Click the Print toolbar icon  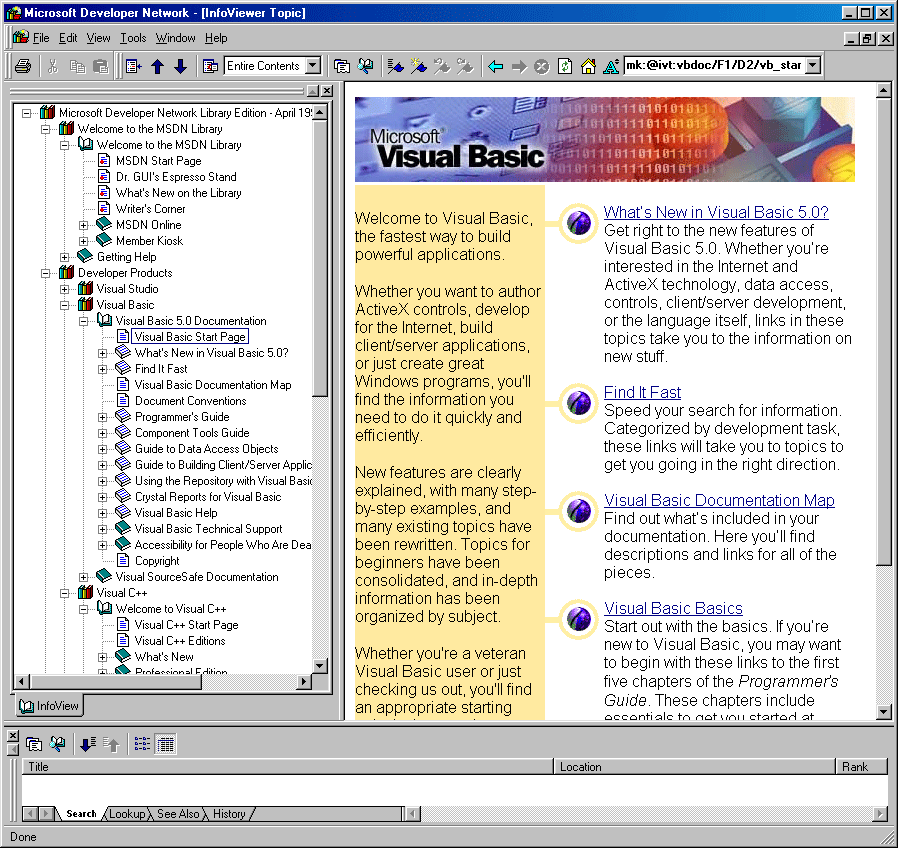23,66
